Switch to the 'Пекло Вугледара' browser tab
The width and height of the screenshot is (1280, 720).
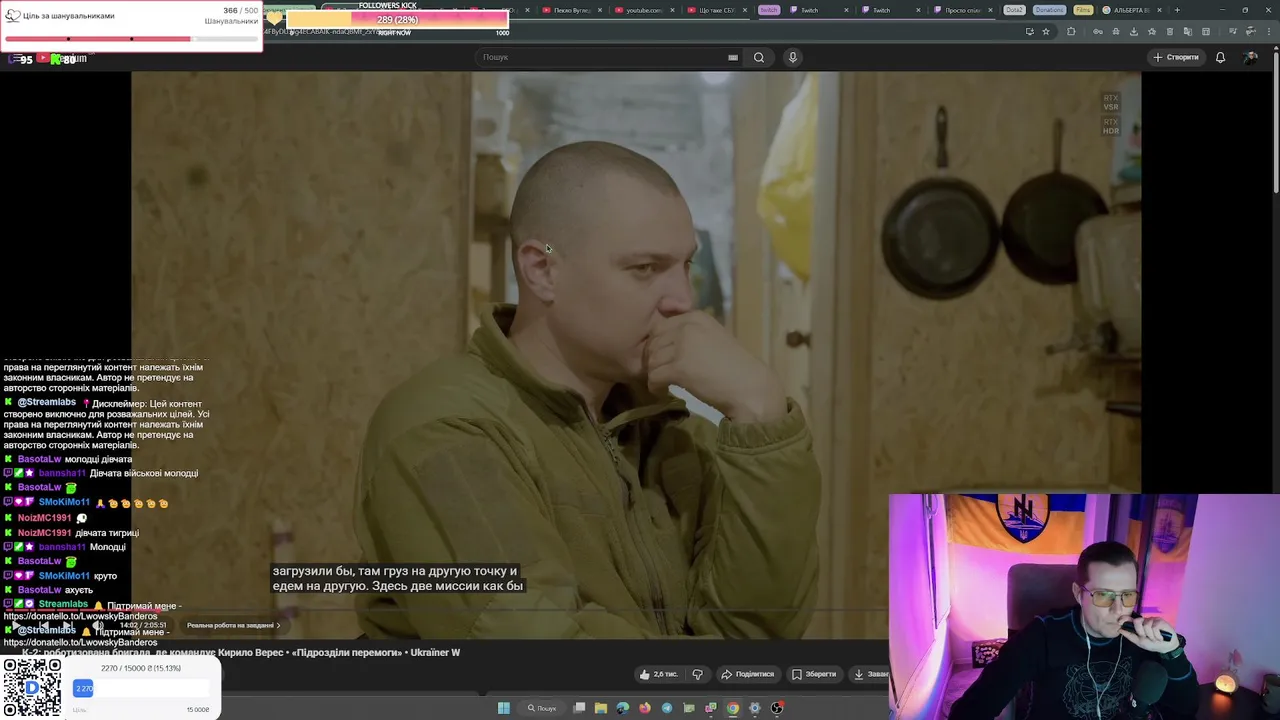[574, 10]
